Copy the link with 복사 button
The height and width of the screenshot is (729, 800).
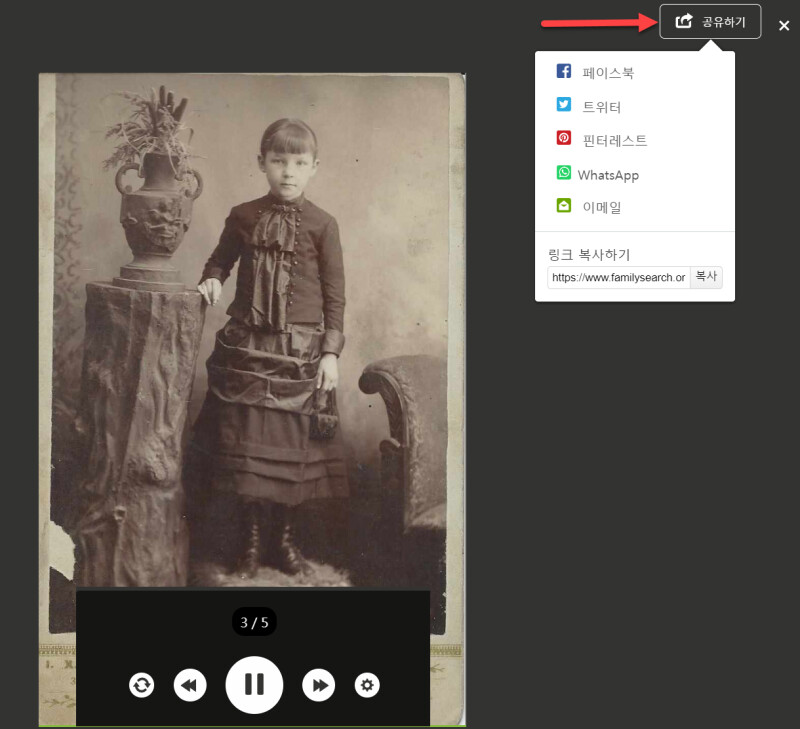pyautogui.click(x=706, y=278)
